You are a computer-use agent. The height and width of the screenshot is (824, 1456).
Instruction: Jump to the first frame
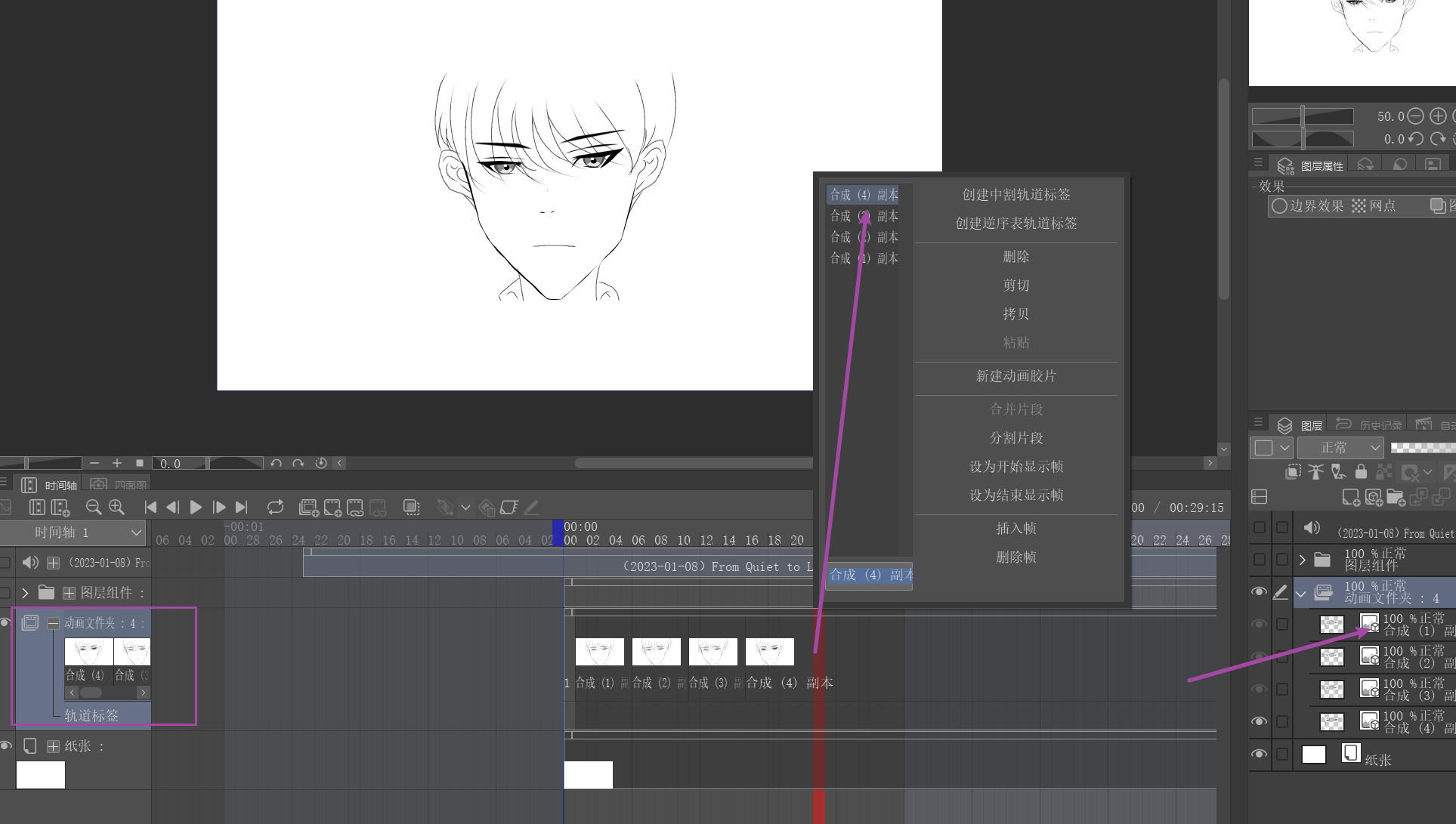coord(150,508)
